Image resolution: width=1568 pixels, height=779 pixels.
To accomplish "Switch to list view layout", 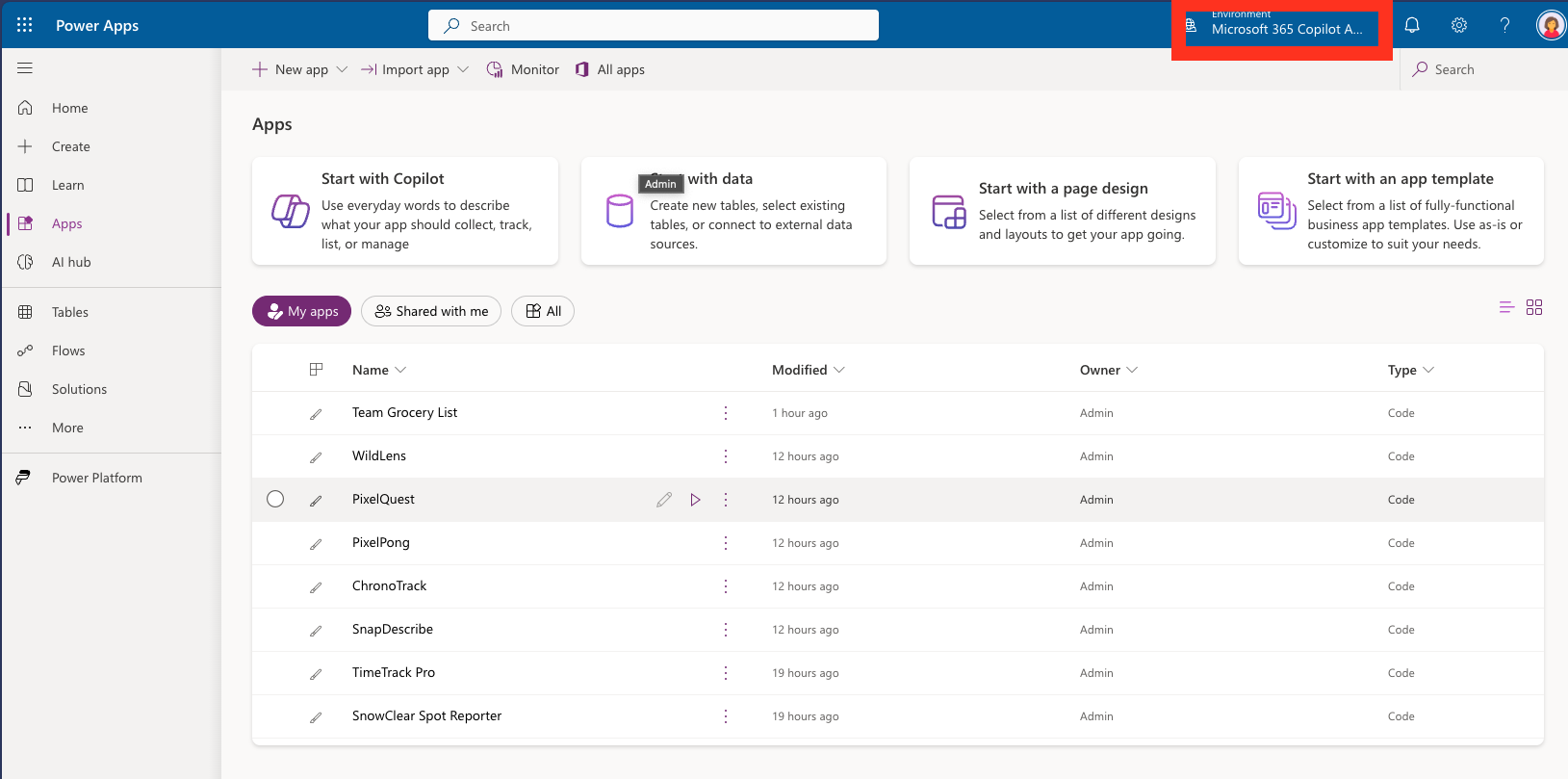I will [1506, 307].
